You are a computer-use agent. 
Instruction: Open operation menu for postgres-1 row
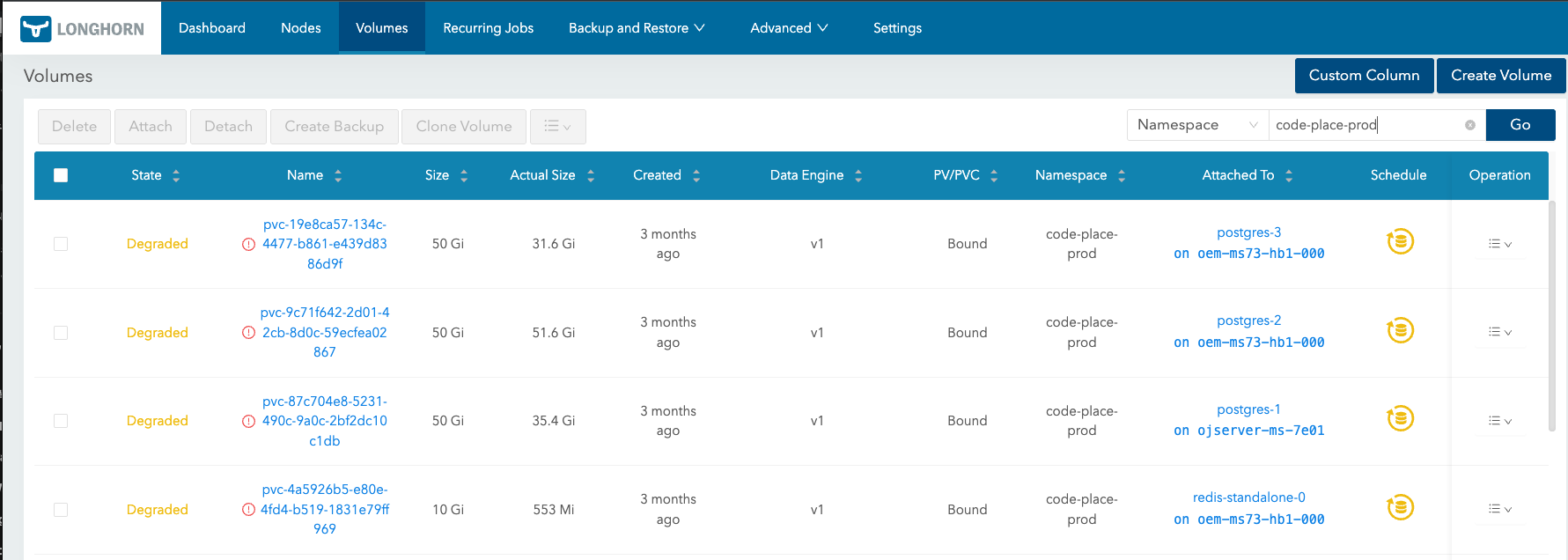[x=1499, y=421]
